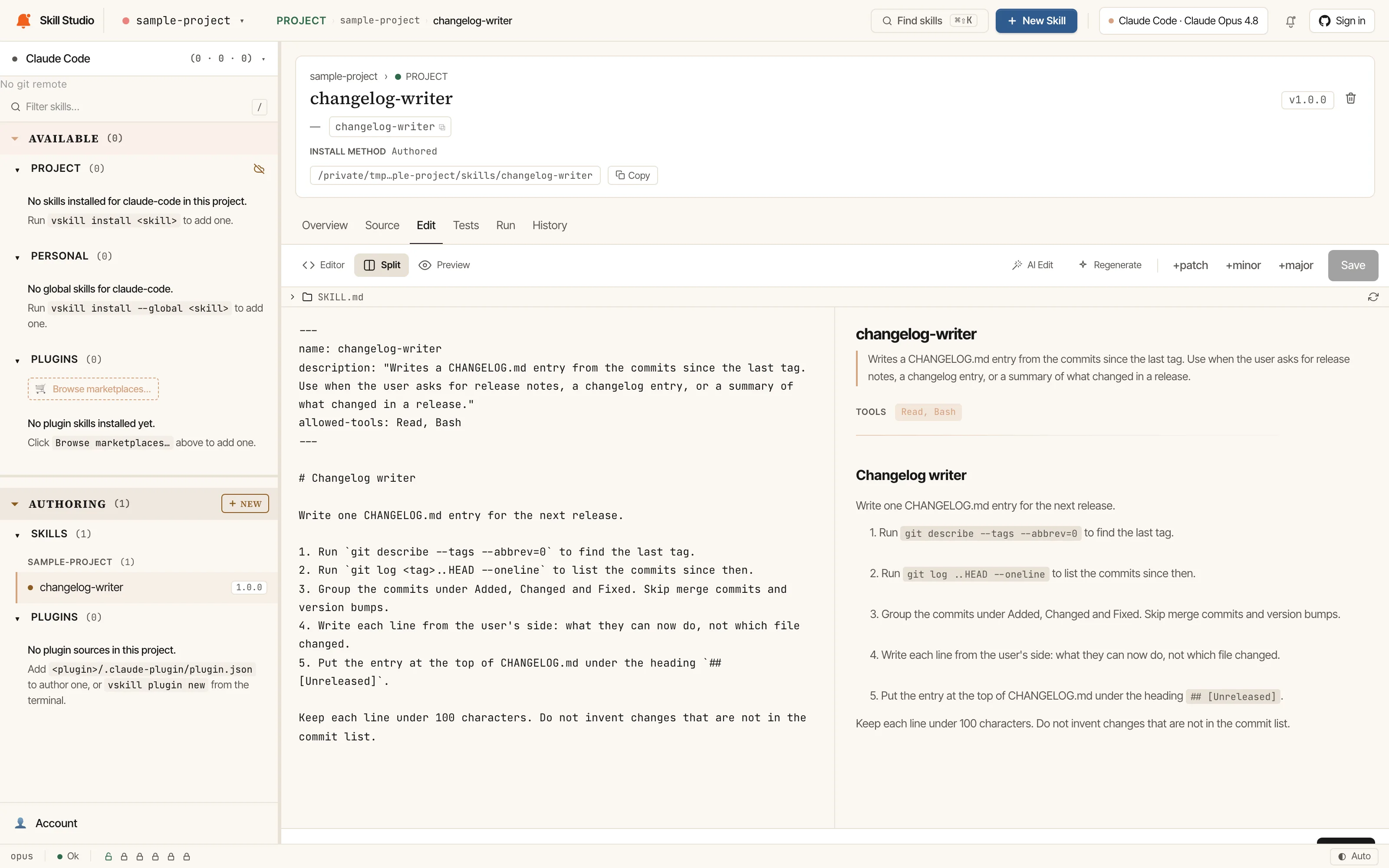
Task: Click the GitHub icon on Sign in
Action: click(x=1324, y=21)
